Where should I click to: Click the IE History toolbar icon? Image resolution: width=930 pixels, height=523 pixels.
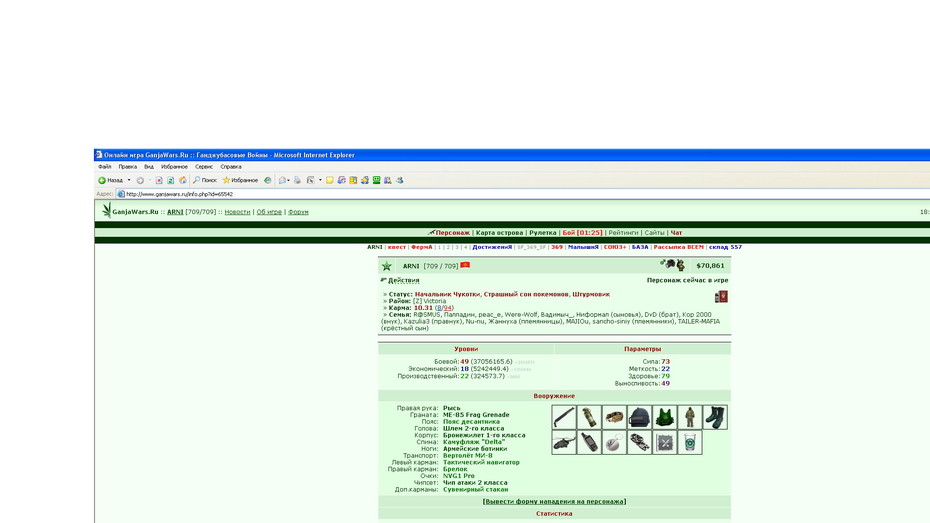(x=267, y=180)
